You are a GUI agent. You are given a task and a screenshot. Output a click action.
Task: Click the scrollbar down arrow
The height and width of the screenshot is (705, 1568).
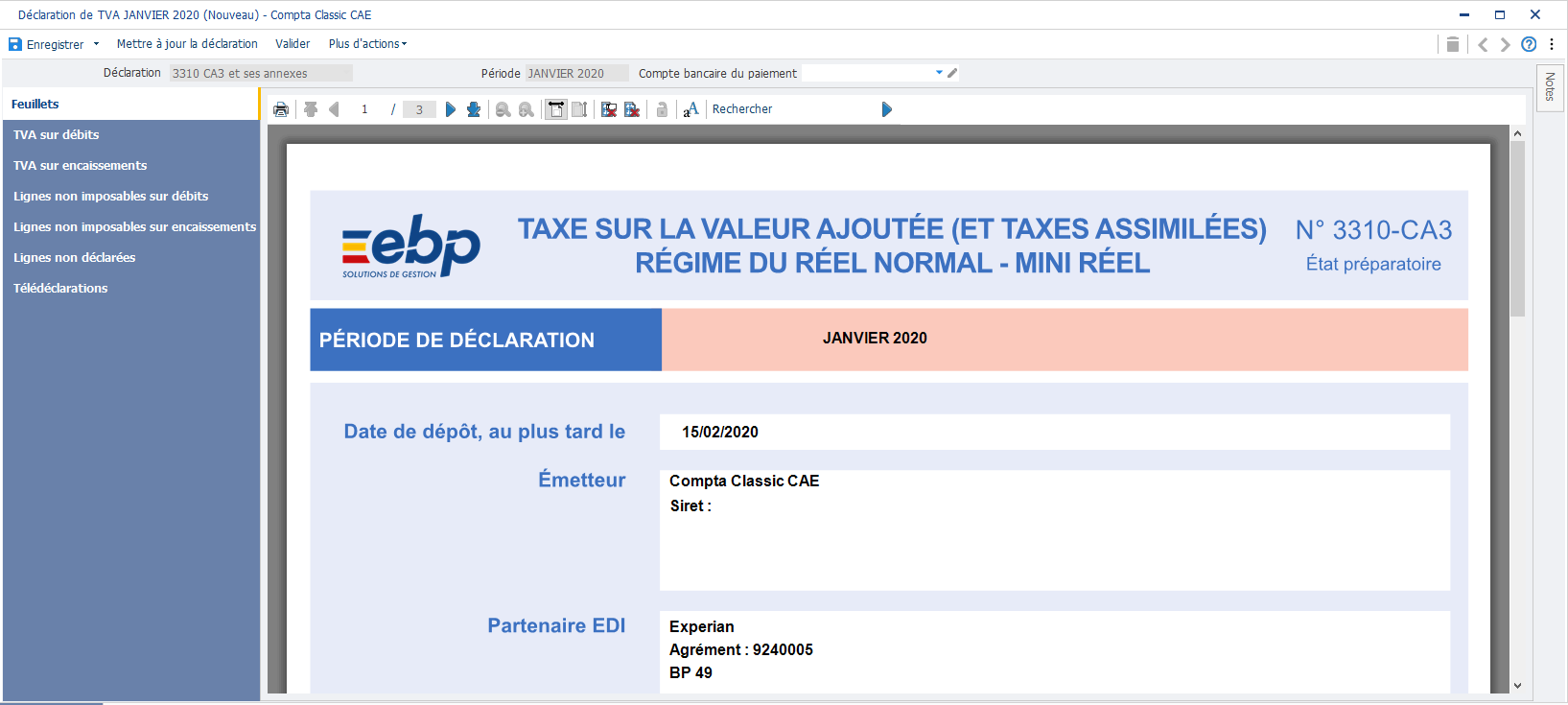coord(1517,686)
